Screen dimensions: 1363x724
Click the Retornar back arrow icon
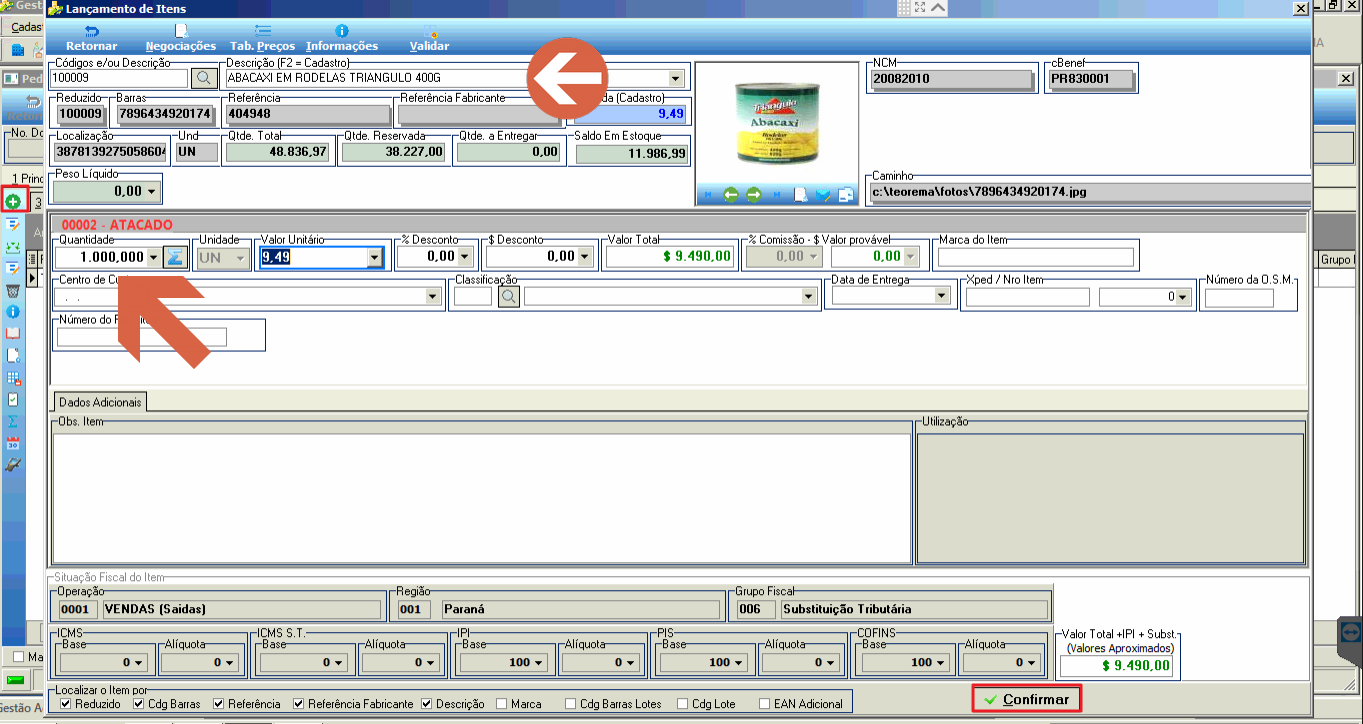[x=91, y=32]
